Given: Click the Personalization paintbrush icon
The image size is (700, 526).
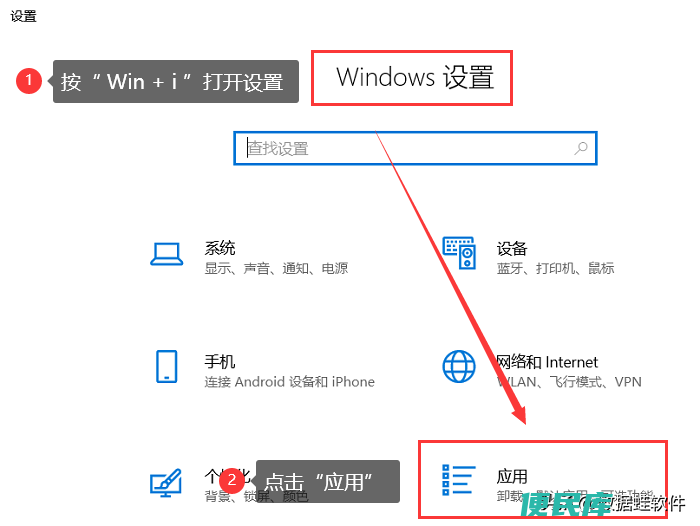Looking at the screenshot, I should coord(166,482).
